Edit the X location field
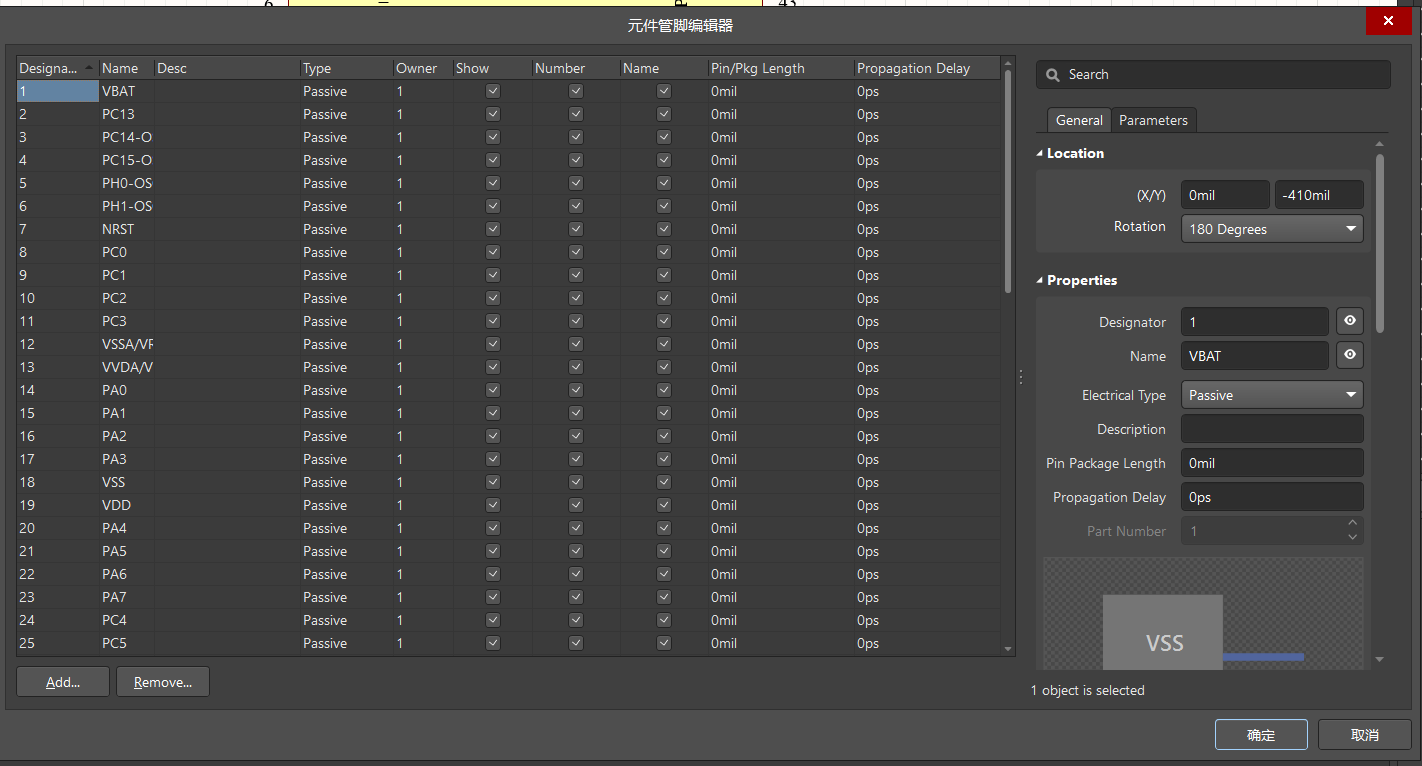 coord(1225,195)
